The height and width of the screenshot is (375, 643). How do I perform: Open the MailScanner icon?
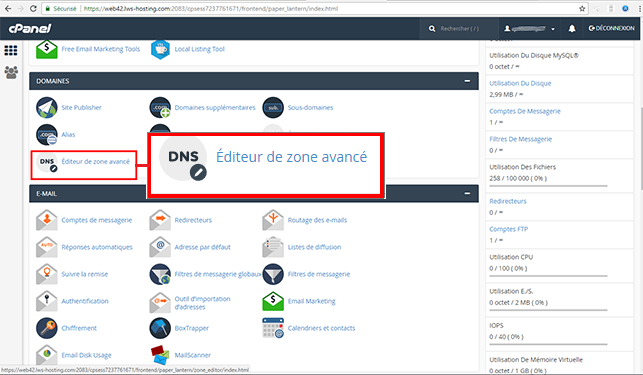tap(160, 355)
